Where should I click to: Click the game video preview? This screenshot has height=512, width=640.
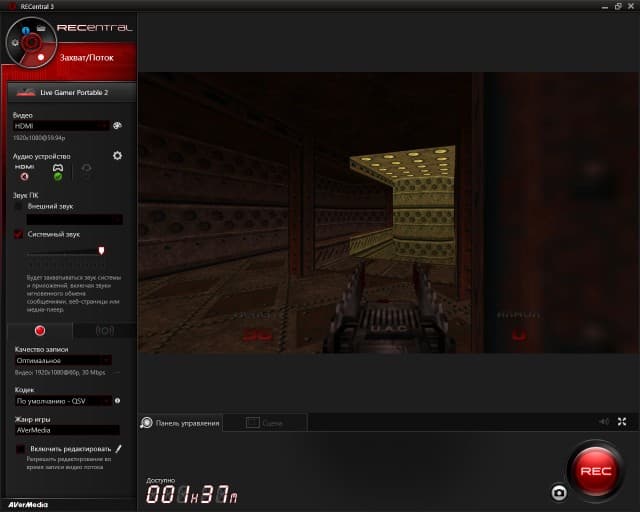[388, 213]
